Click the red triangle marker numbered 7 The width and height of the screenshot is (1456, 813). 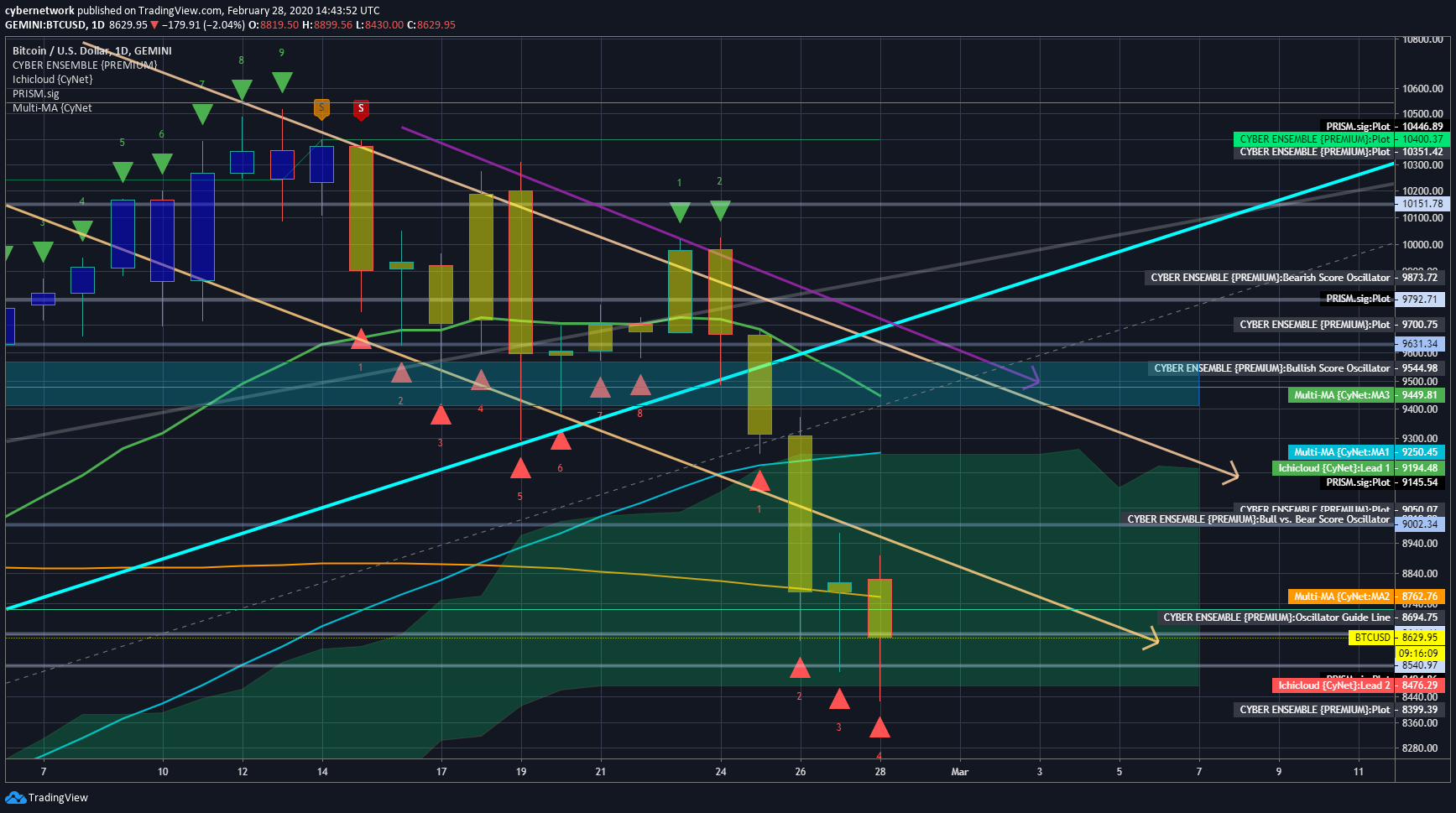click(x=600, y=387)
